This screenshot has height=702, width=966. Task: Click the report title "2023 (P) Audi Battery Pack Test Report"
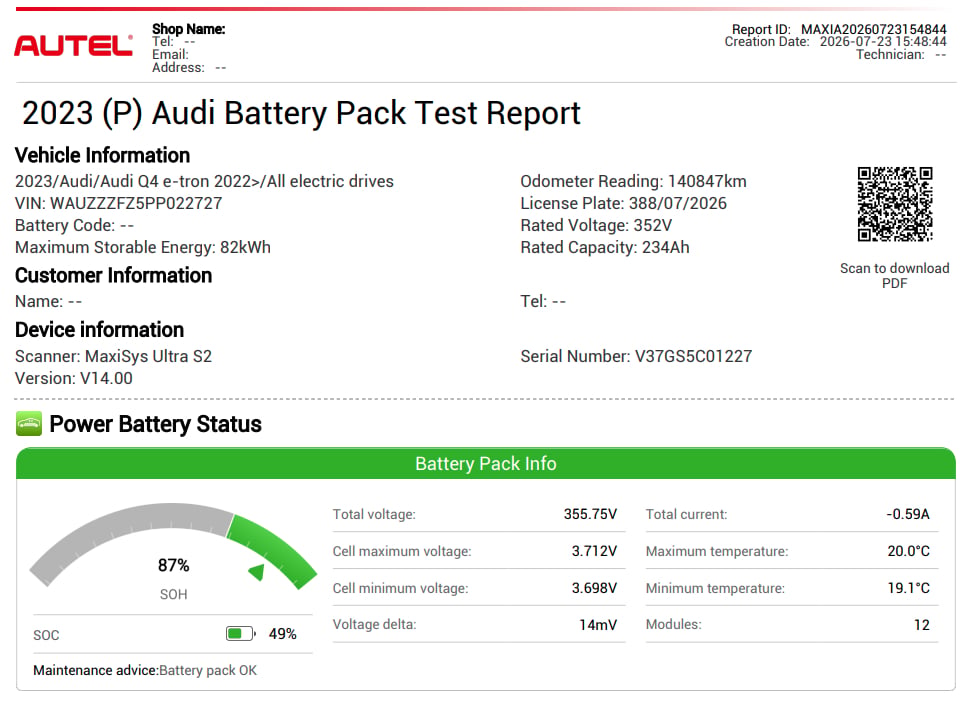coord(301,113)
